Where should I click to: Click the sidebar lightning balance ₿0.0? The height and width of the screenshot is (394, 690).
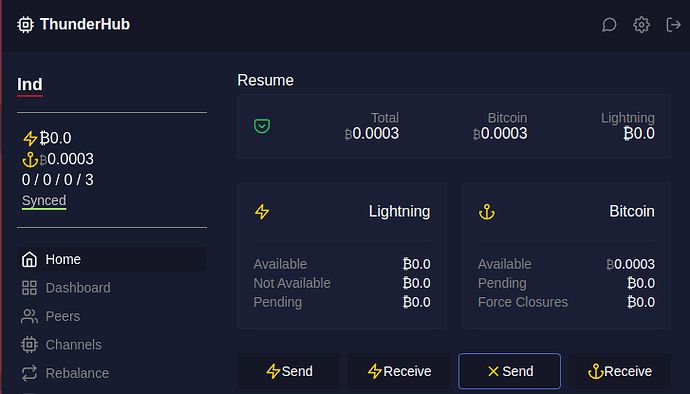[x=55, y=138]
